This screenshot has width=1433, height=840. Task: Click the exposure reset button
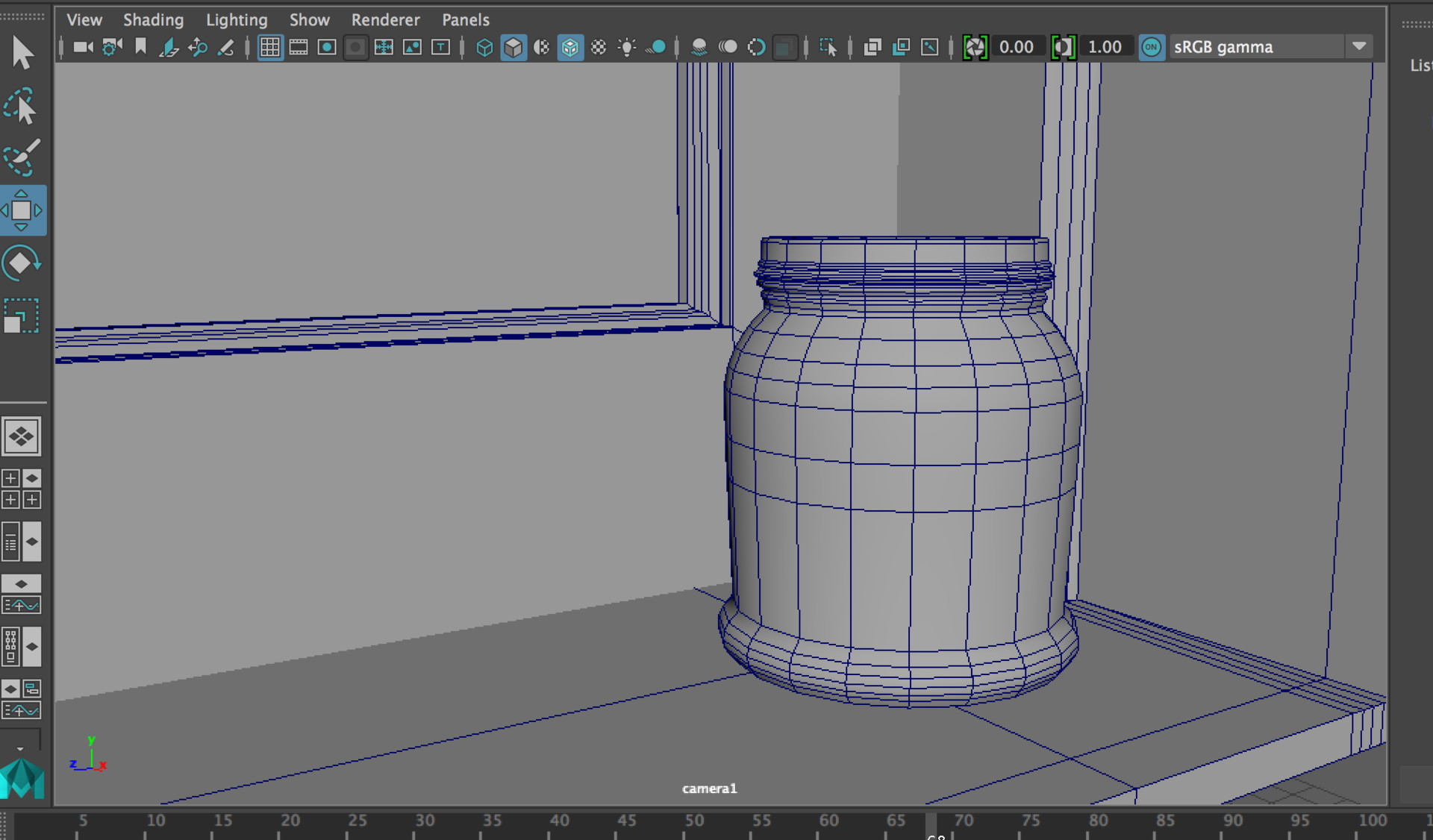pyautogui.click(x=975, y=47)
